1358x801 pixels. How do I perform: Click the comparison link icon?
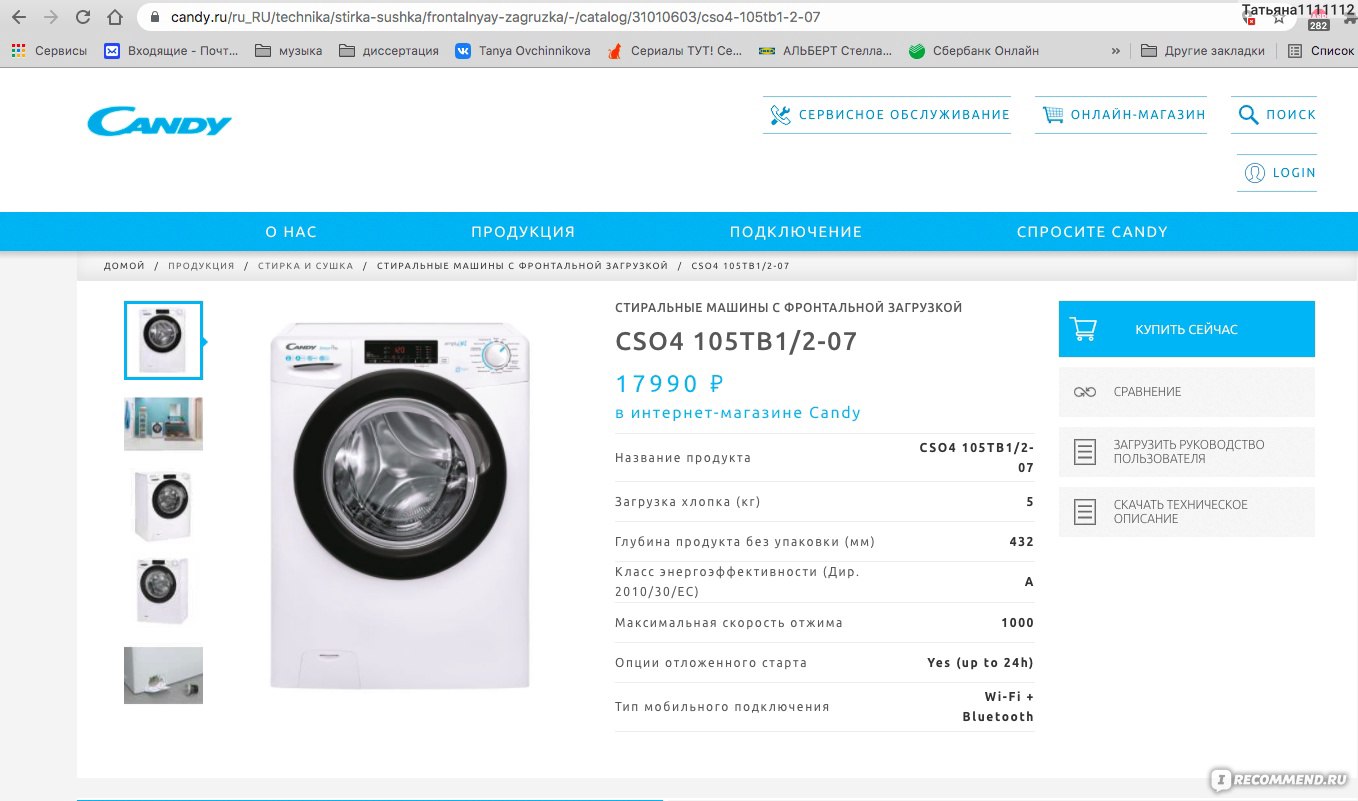click(1085, 392)
